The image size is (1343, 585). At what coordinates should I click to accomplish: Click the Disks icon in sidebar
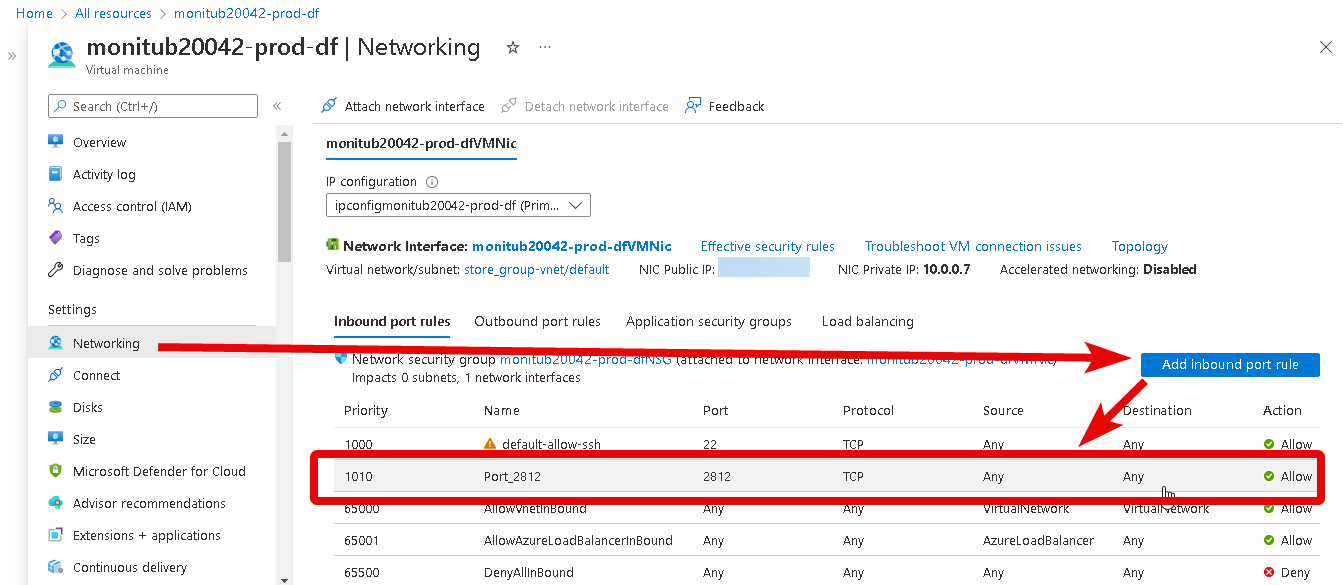[x=56, y=407]
